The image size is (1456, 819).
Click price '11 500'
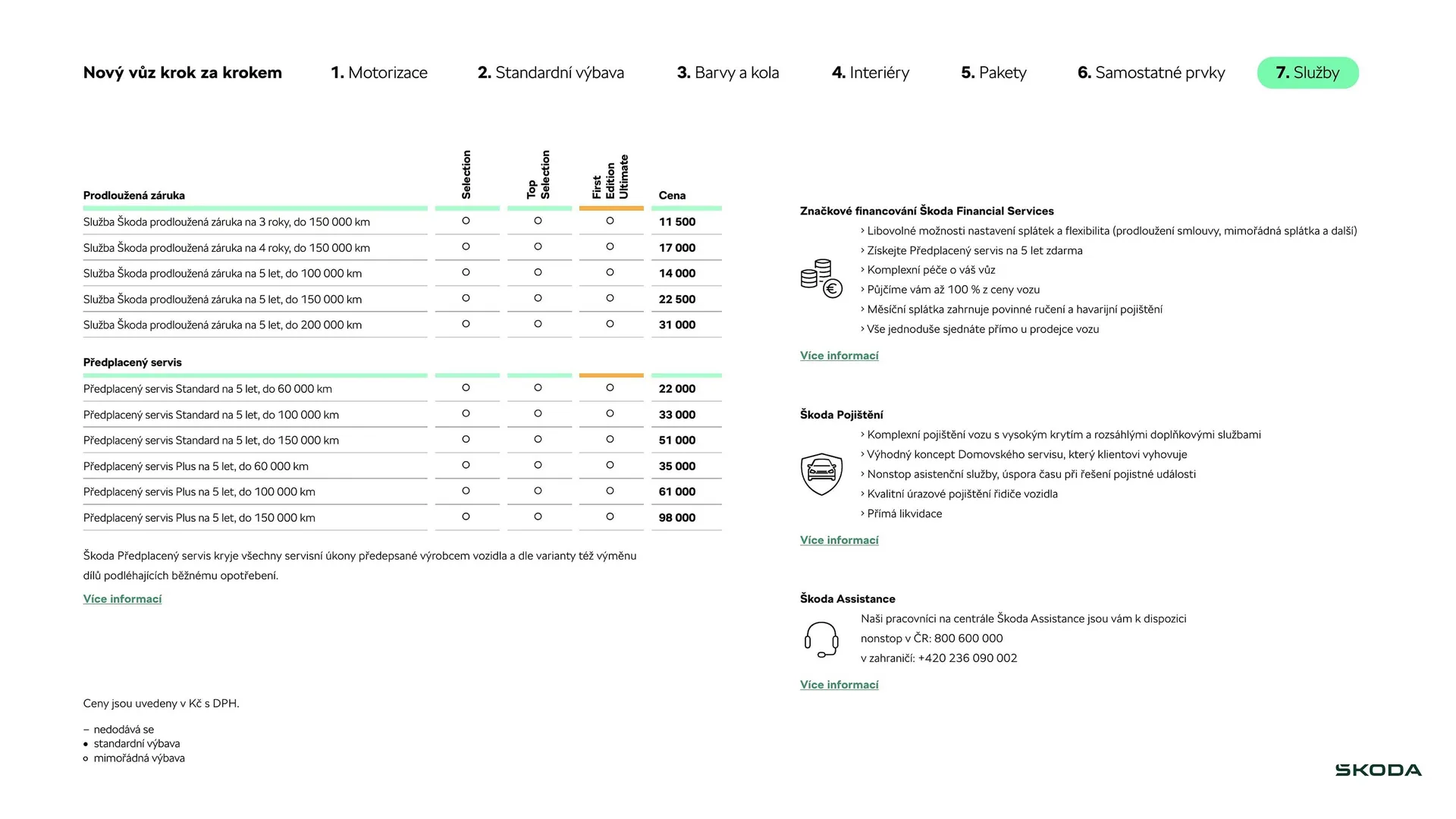coord(677,222)
